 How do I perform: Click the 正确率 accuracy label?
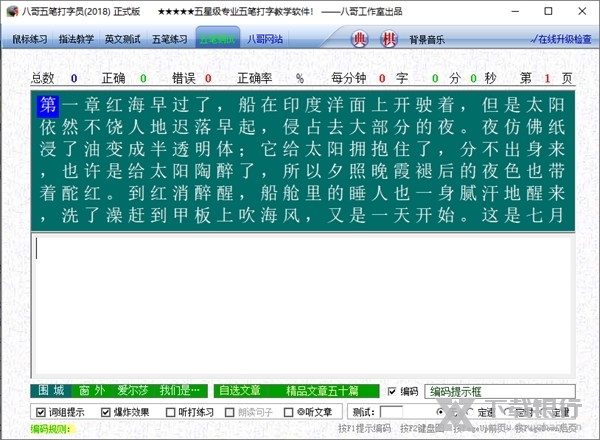pos(254,78)
